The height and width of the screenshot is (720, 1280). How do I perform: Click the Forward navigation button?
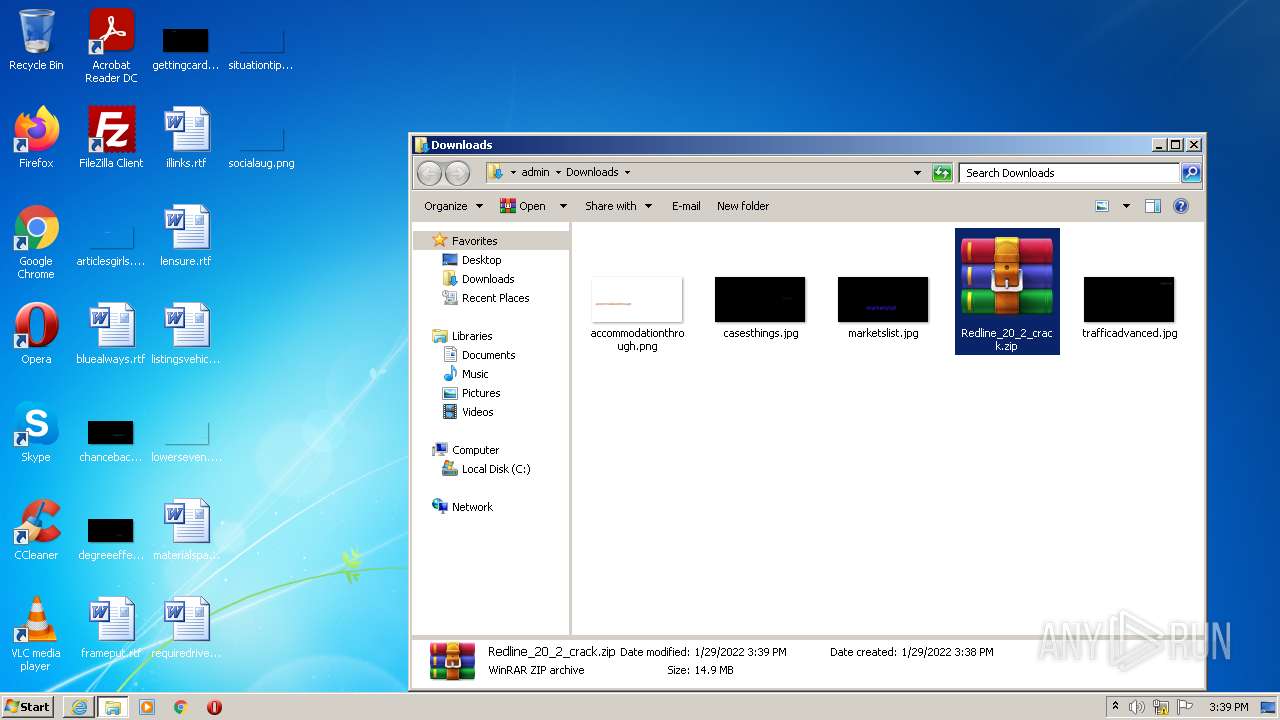pyautogui.click(x=457, y=172)
